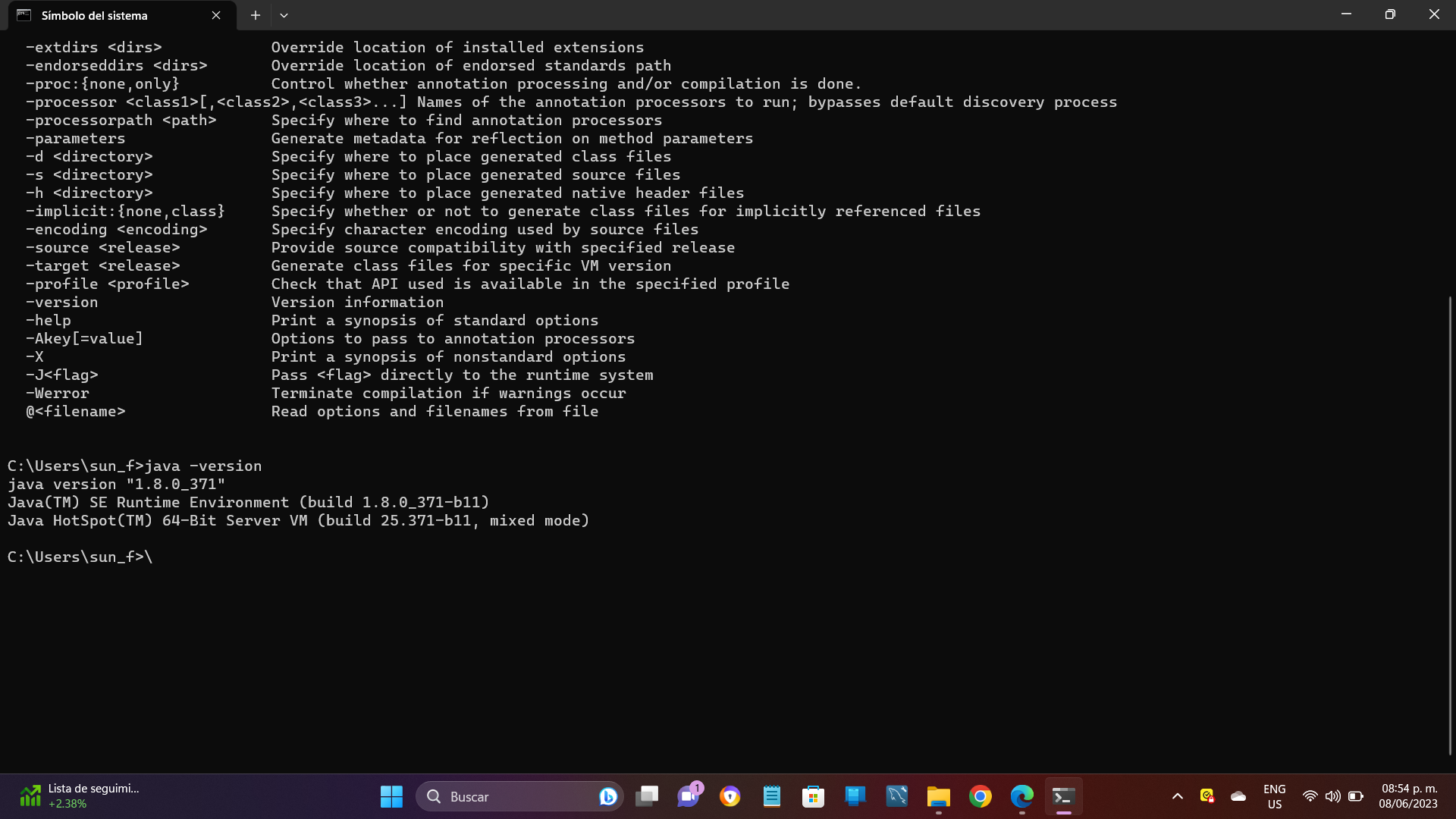Click the '-extdirs <dirs>' option text
The width and height of the screenshot is (1456, 819).
pos(93,47)
